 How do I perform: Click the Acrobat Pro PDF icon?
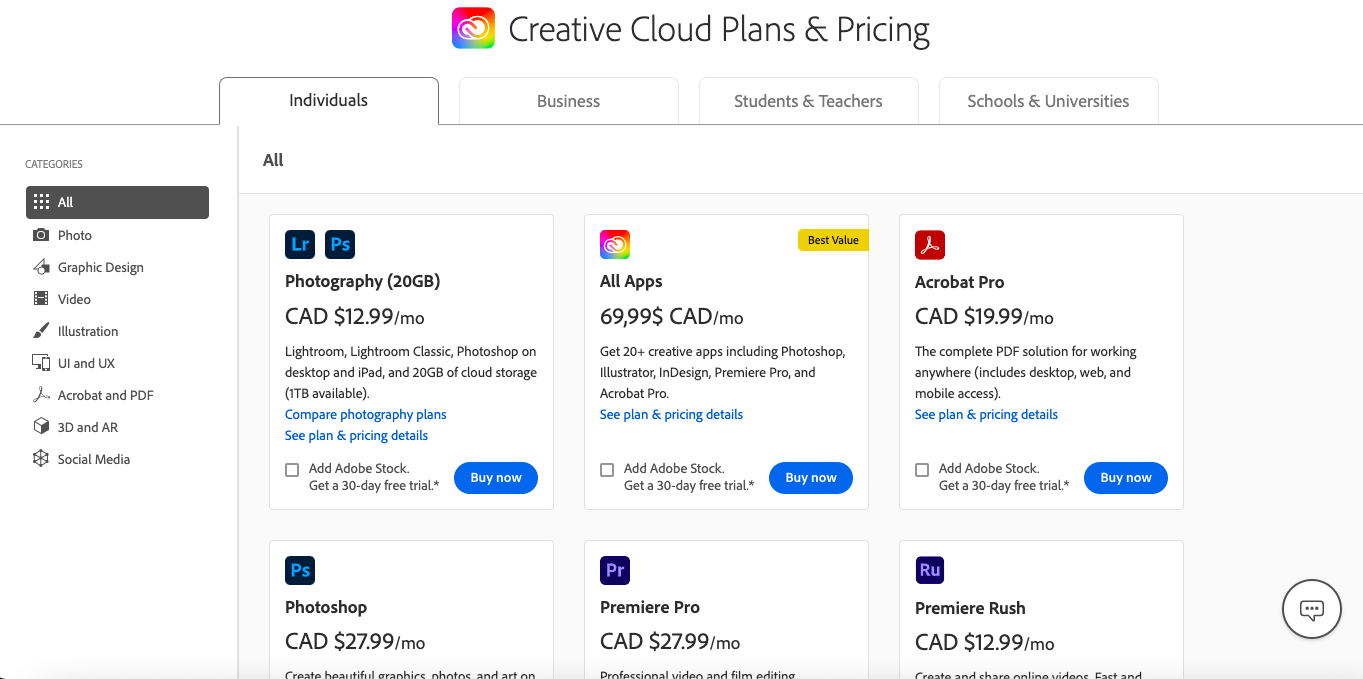[930, 244]
